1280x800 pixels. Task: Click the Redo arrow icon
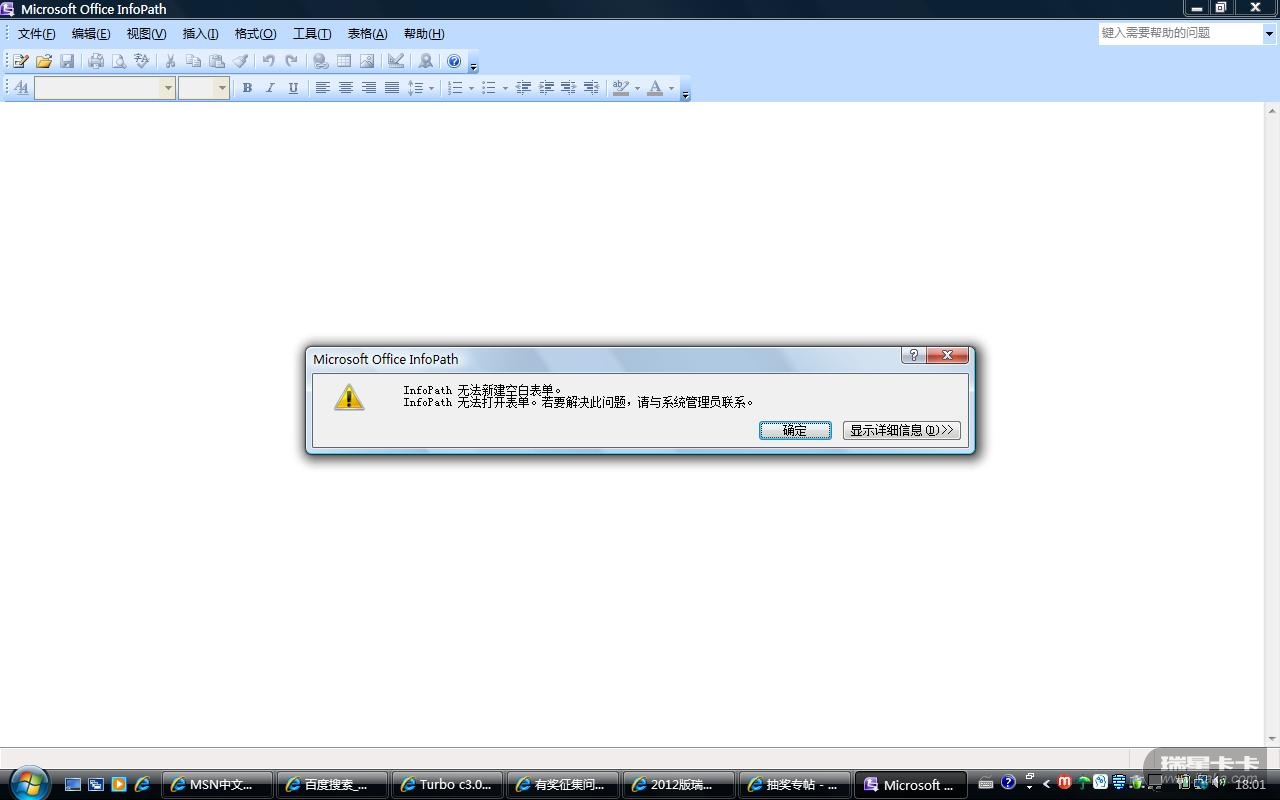(291, 61)
